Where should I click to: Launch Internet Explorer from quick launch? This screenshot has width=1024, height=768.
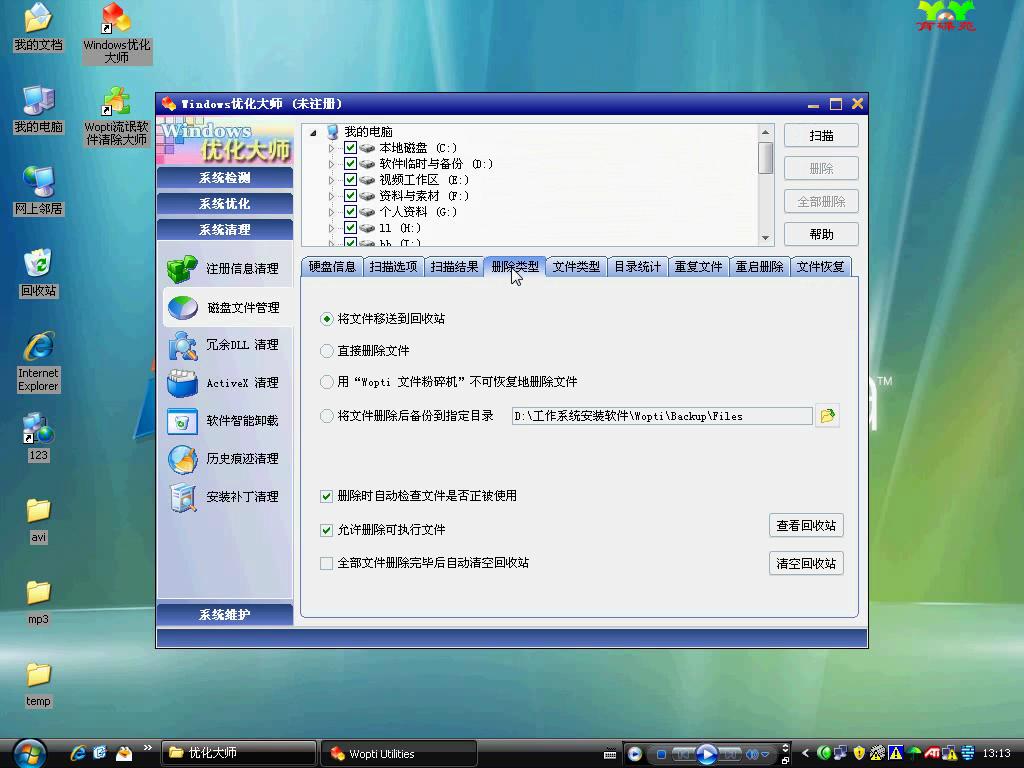pyautogui.click(x=78, y=753)
